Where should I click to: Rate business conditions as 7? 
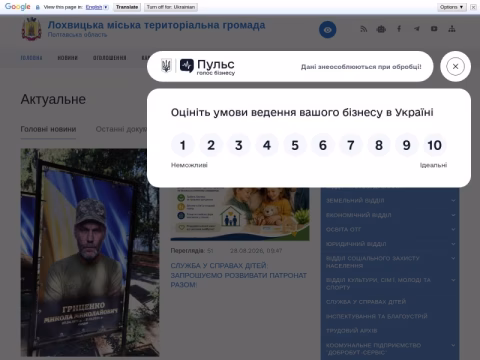click(x=351, y=145)
